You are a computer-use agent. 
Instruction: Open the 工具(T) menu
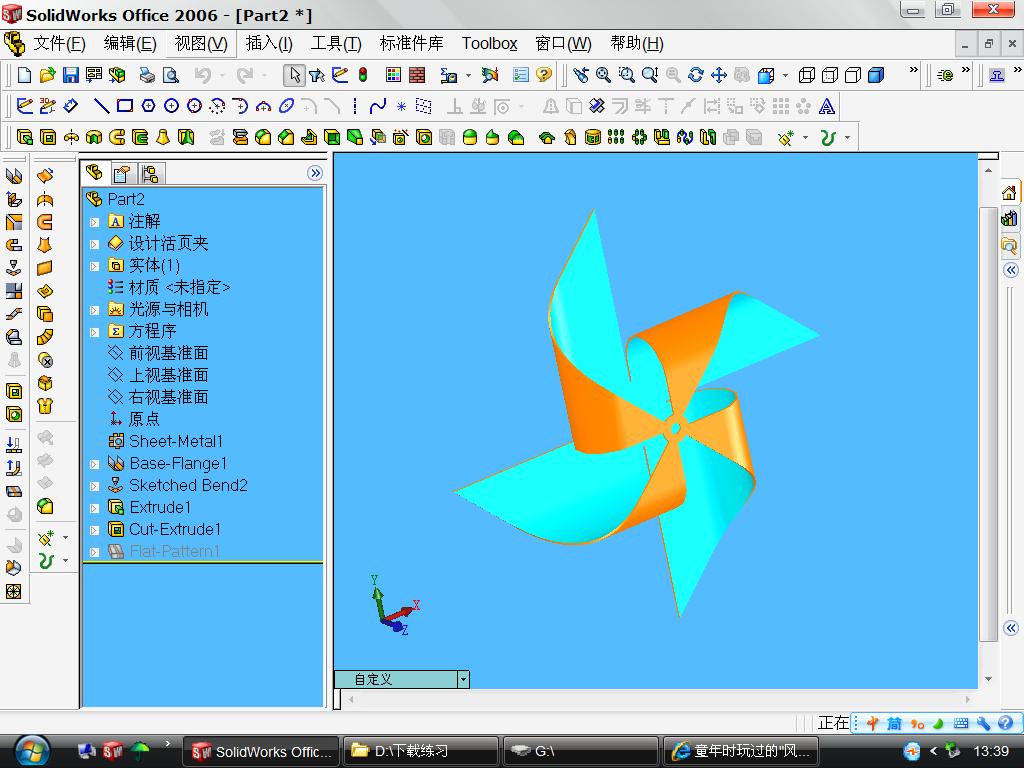click(x=336, y=44)
